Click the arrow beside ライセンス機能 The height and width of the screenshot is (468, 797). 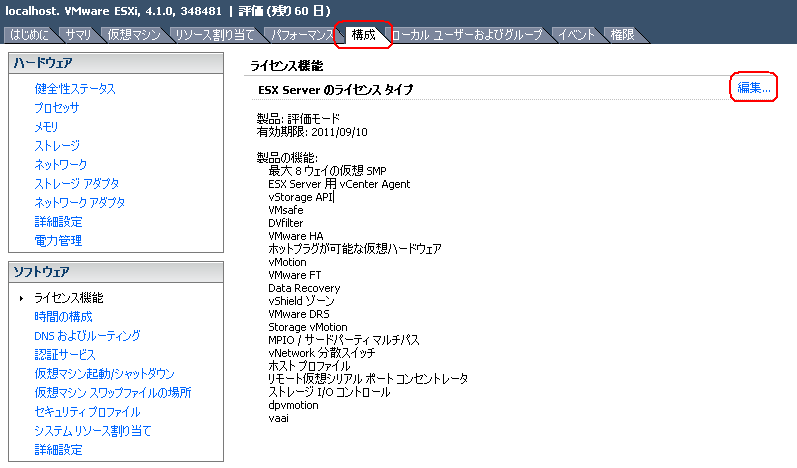(x=20, y=298)
